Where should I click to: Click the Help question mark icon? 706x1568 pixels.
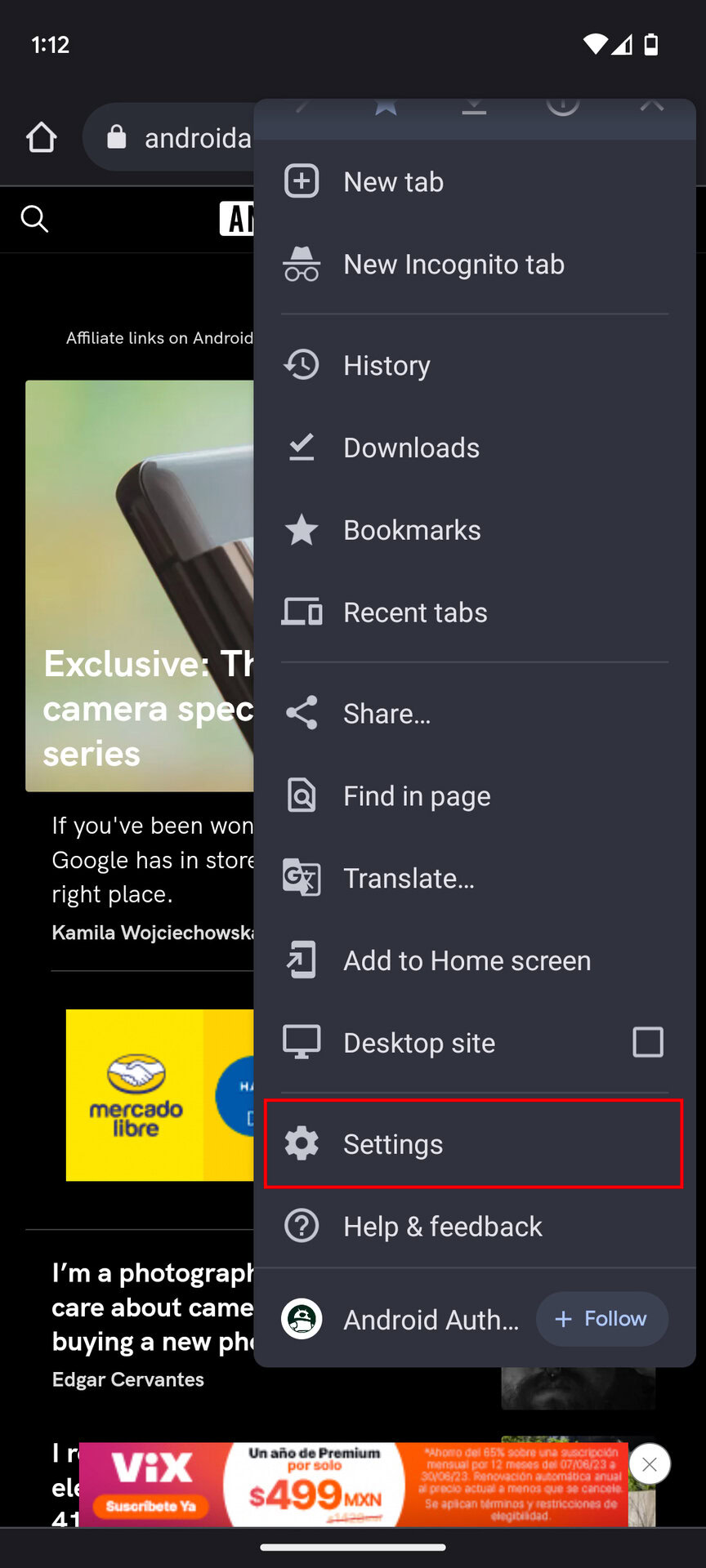coord(302,1226)
